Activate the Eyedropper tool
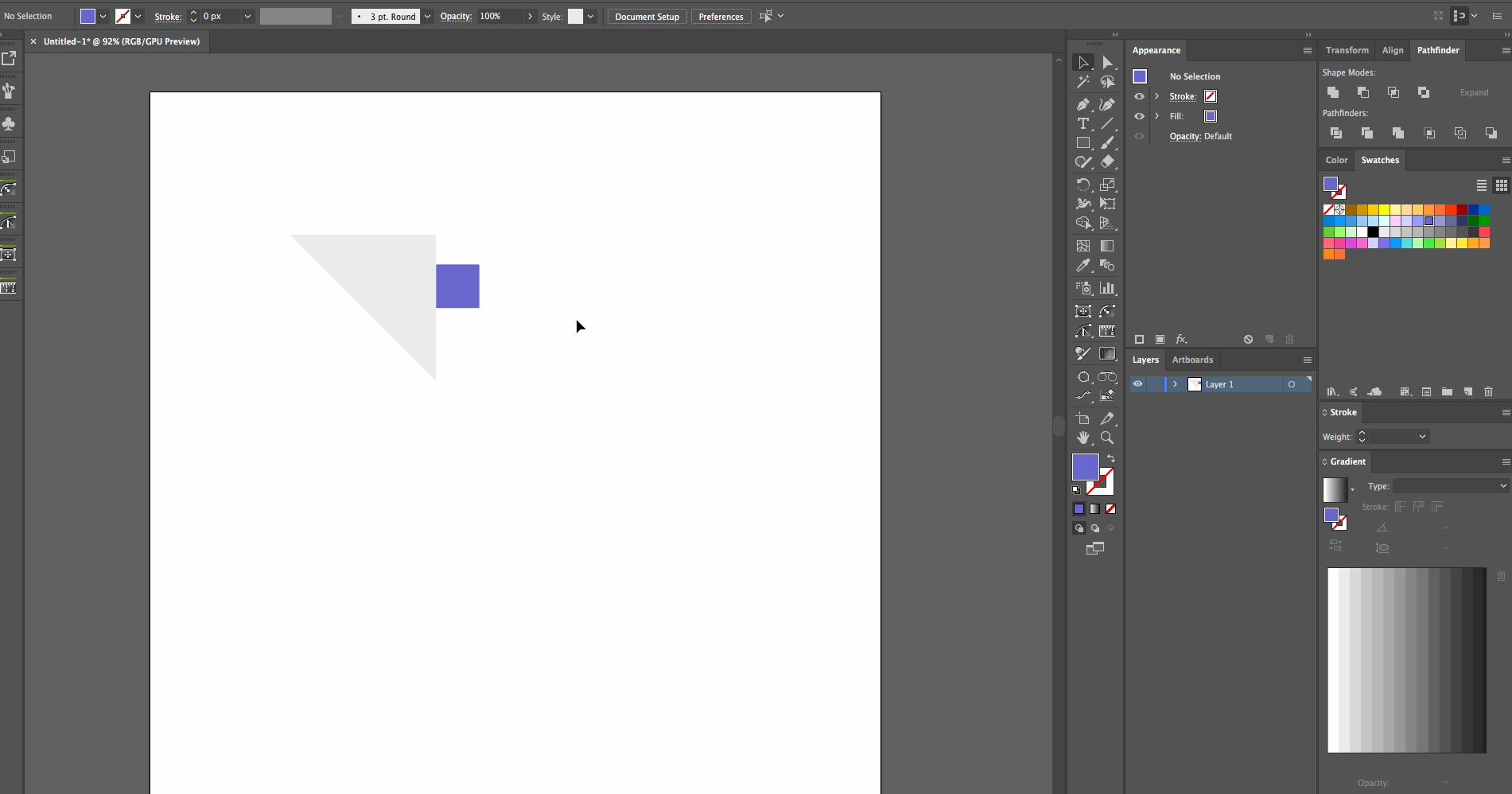The image size is (1512, 794). pos(1082,266)
